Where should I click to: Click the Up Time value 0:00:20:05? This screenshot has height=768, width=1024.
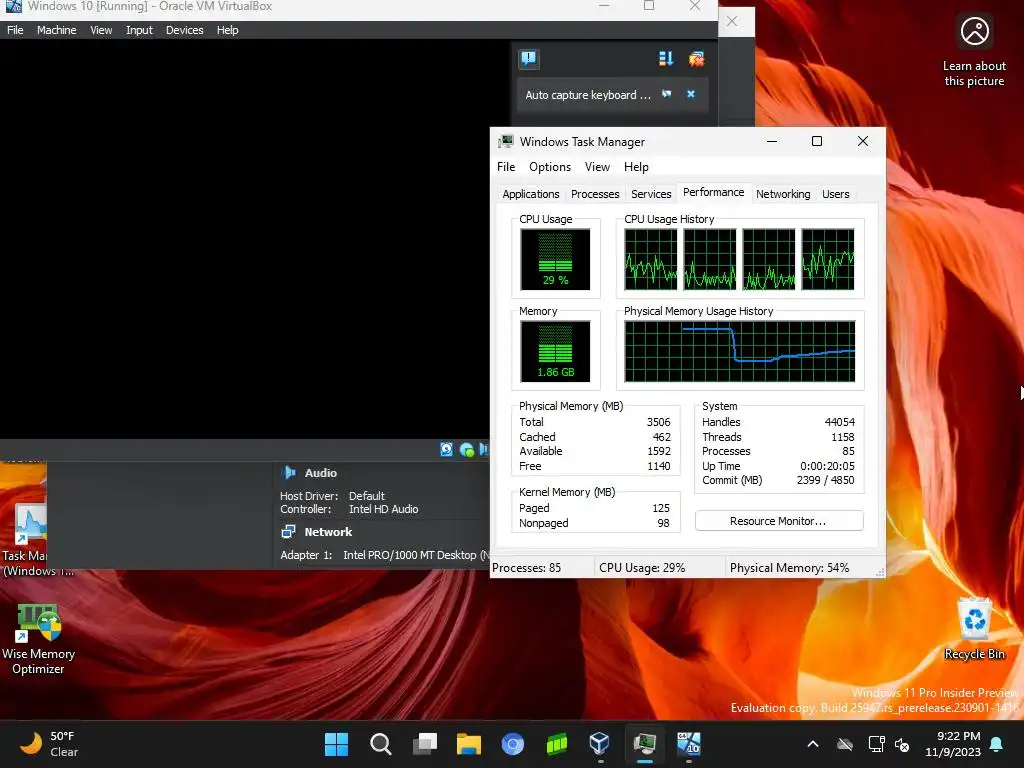[x=827, y=466]
